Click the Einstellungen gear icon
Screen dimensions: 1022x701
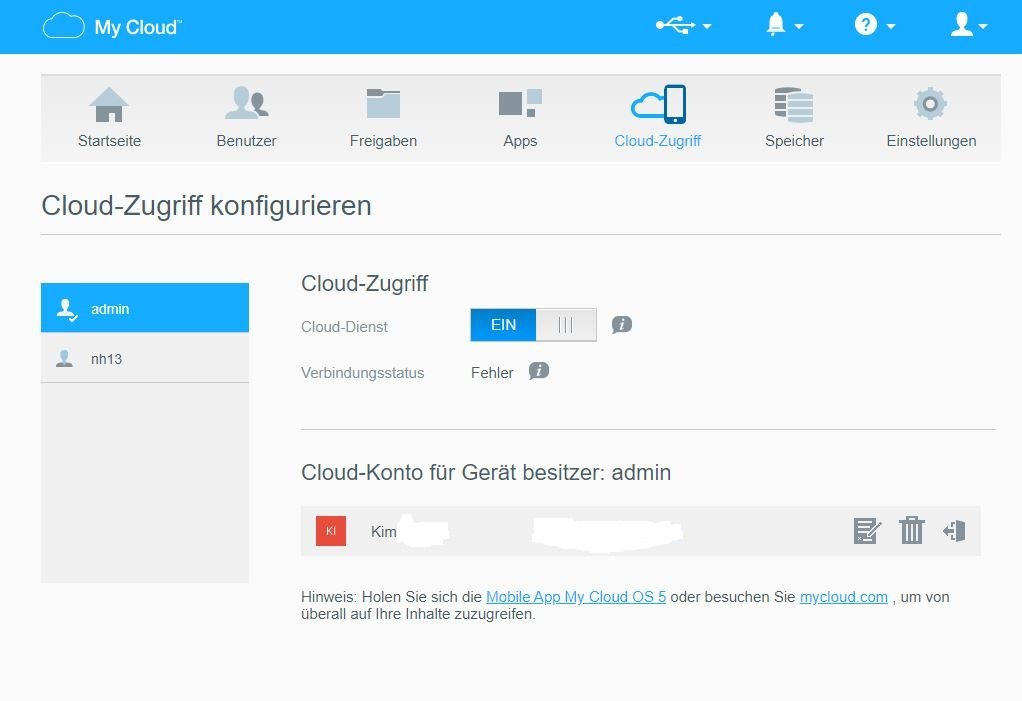930,104
